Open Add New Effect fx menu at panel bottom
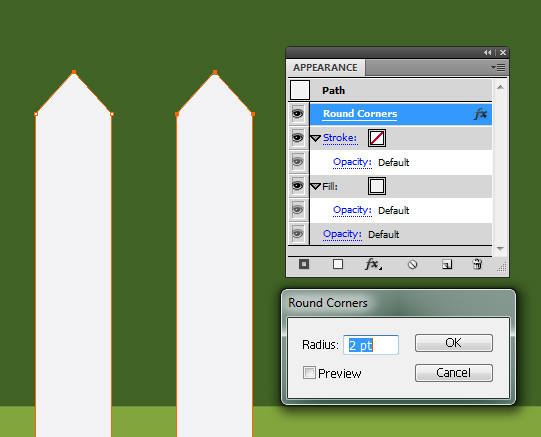 pos(373,264)
